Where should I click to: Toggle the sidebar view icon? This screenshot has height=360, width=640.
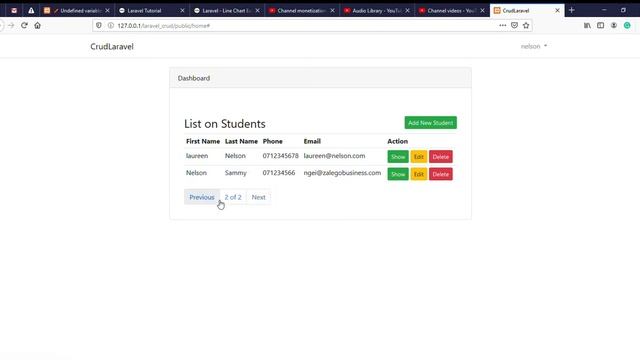click(600, 25)
